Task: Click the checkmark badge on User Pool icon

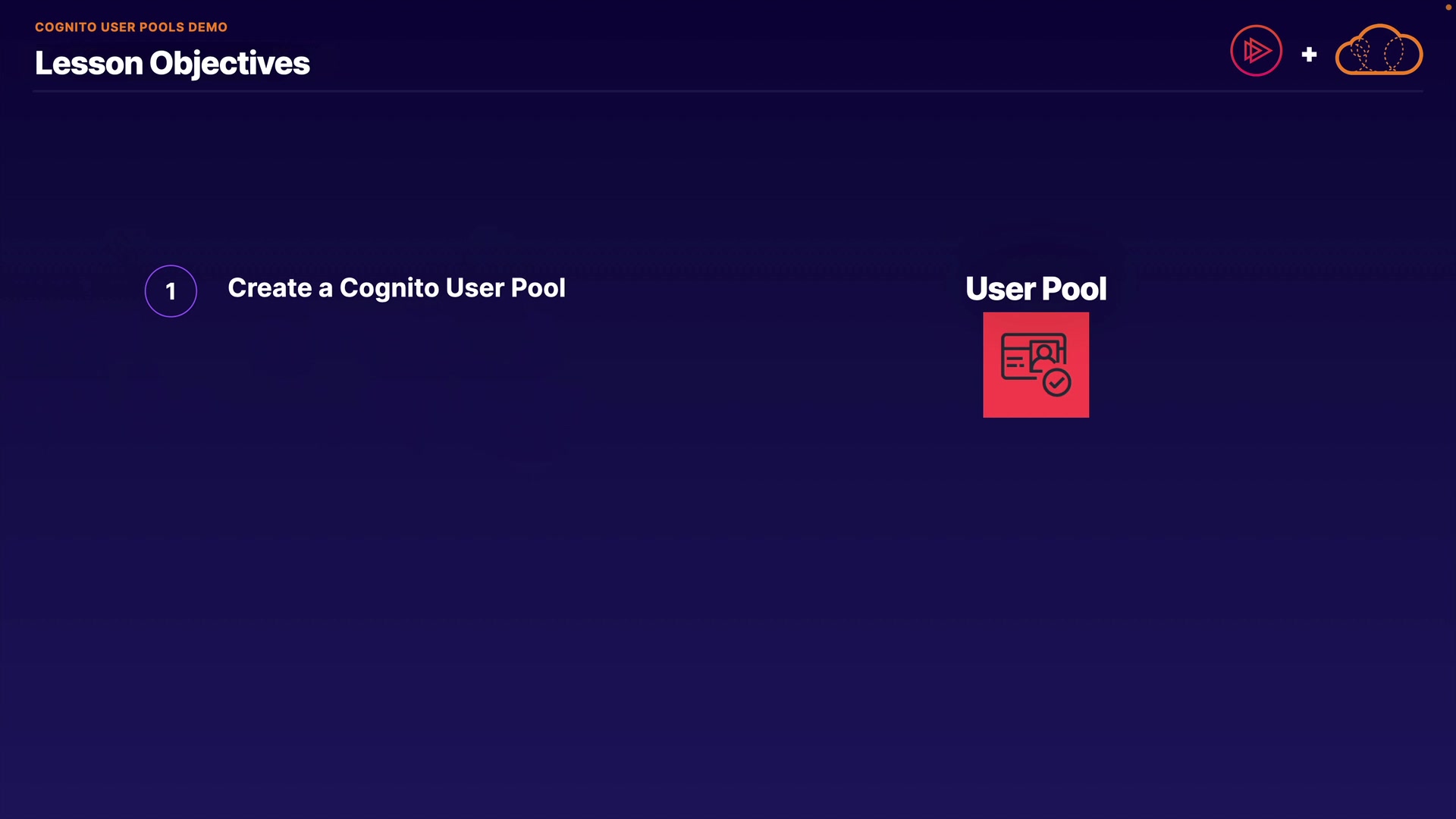Action: pyautogui.click(x=1056, y=382)
